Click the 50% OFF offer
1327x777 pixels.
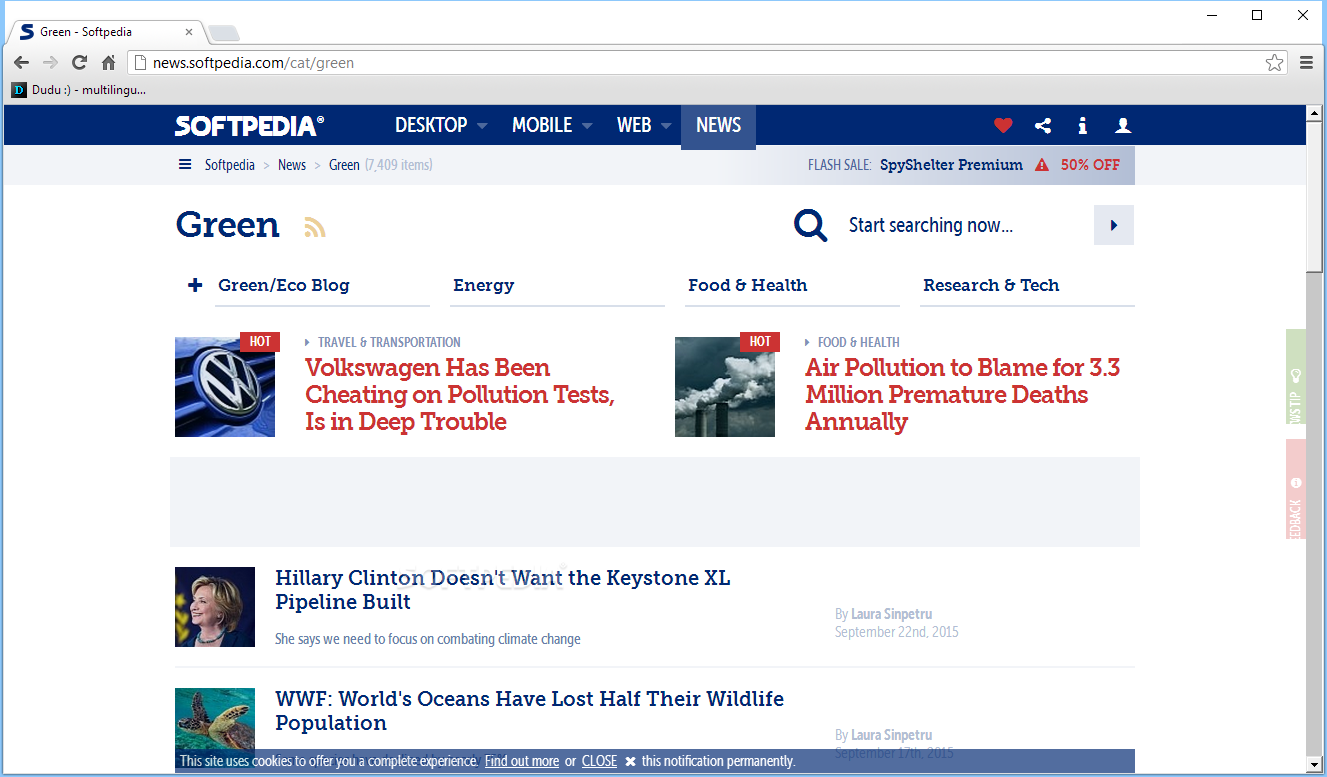point(1090,165)
